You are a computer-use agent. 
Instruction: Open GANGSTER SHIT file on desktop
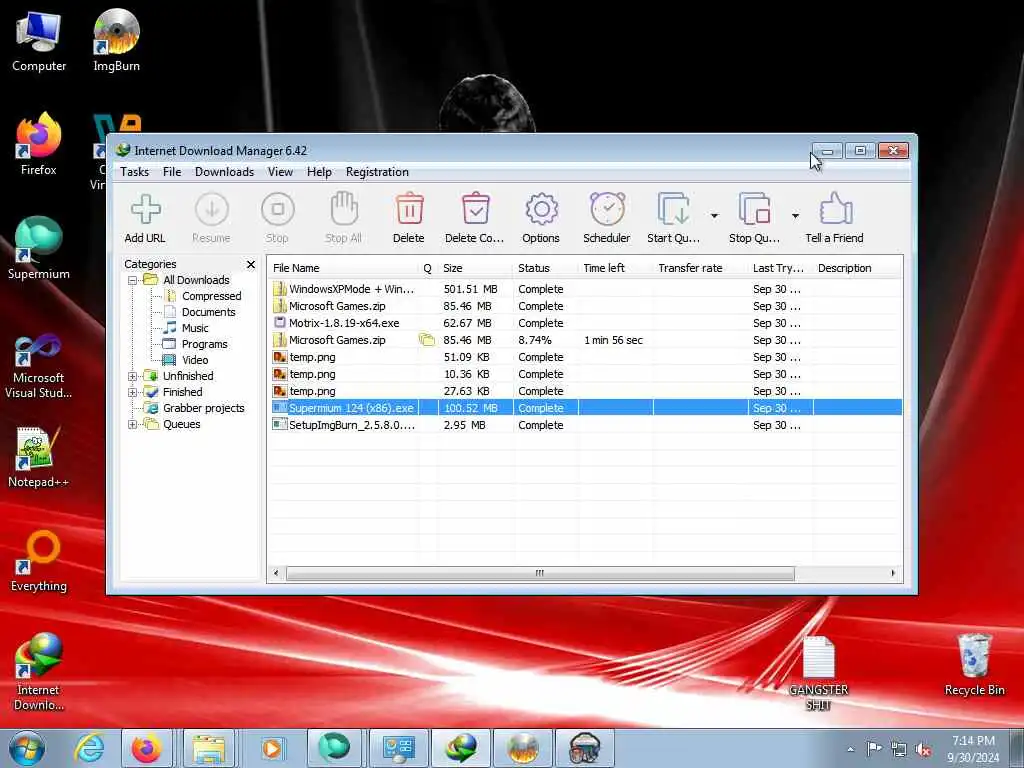[818, 673]
